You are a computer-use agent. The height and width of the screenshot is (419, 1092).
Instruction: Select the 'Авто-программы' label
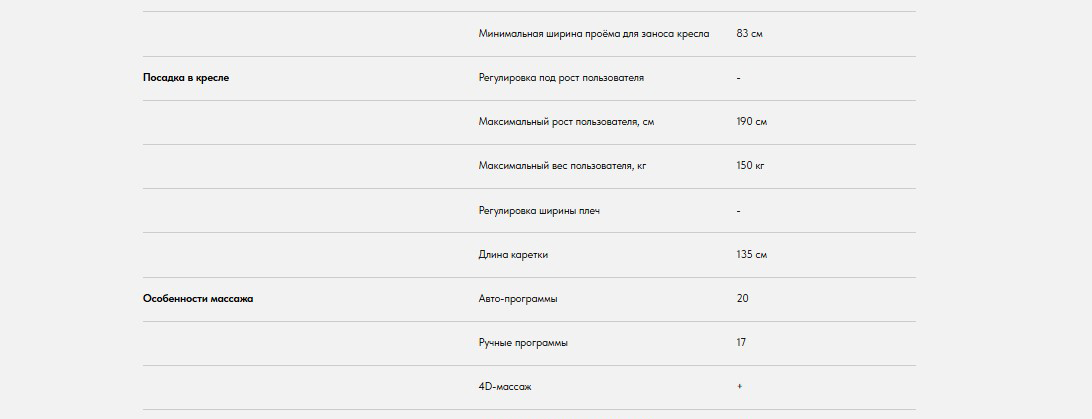(x=518, y=299)
